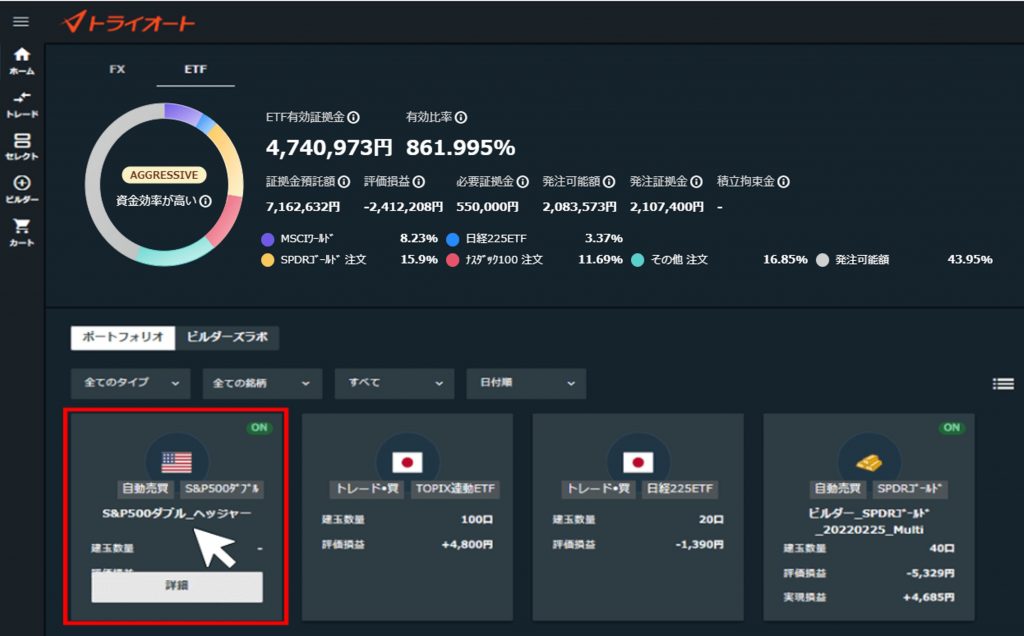Screen dimensions: 1024x636
Task: Select the ポートフォリオ tab
Action: (123, 338)
